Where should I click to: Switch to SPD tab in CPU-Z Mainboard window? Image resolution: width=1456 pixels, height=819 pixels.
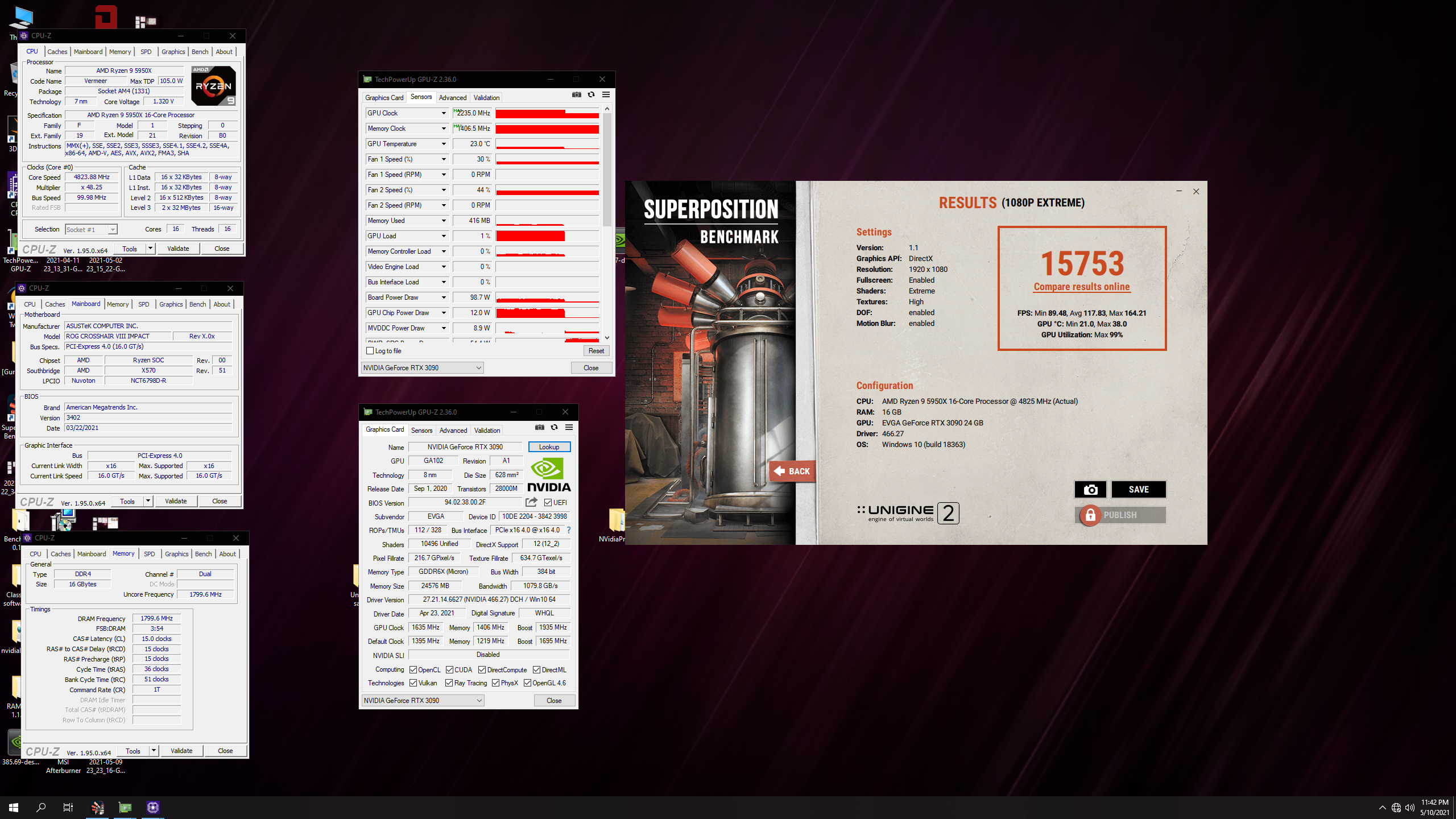[x=144, y=304]
